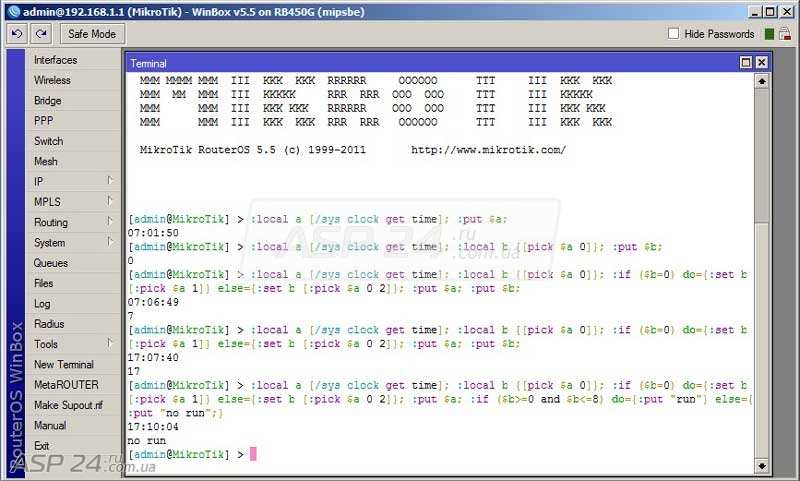Toggle the Hide Passwords checkbox
Image resolution: width=800 pixels, height=481 pixels.
point(673,34)
